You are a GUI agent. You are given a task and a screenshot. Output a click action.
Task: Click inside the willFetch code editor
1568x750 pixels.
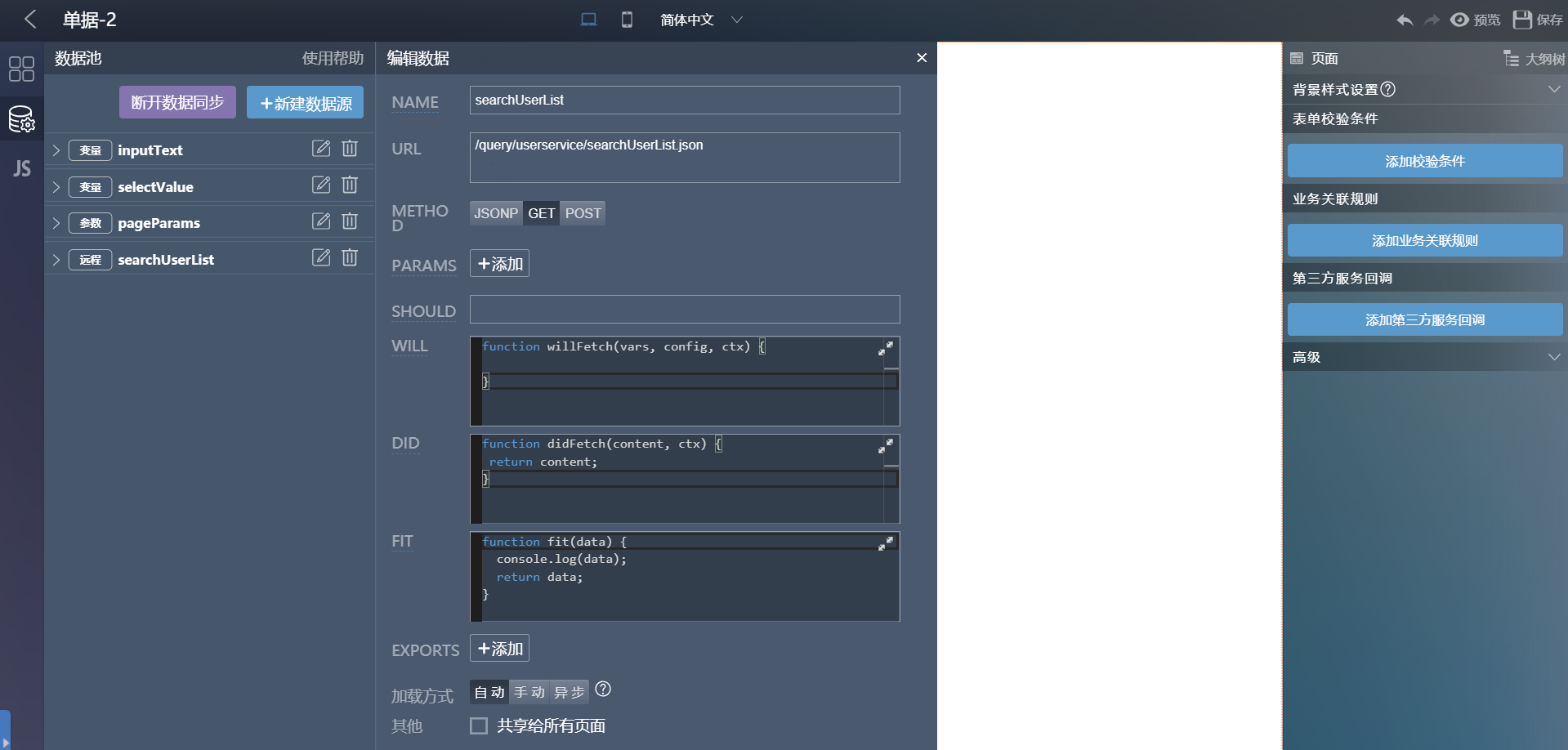coord(685,382)
